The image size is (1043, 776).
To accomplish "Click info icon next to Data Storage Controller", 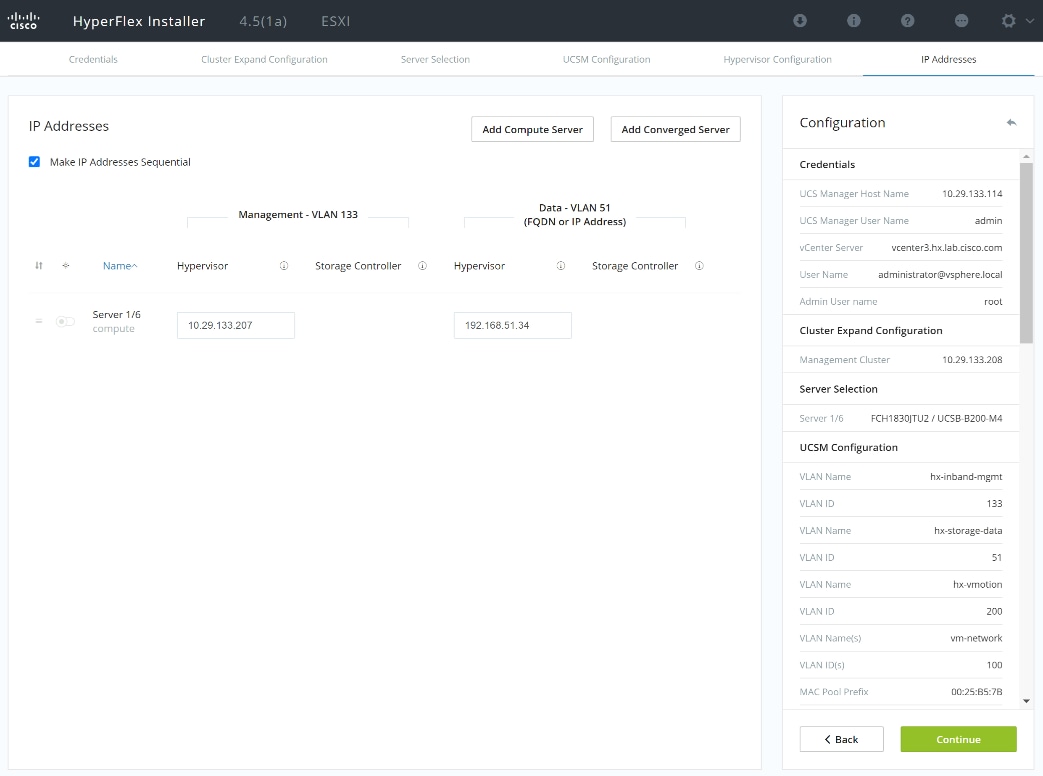I will [699, 266].
